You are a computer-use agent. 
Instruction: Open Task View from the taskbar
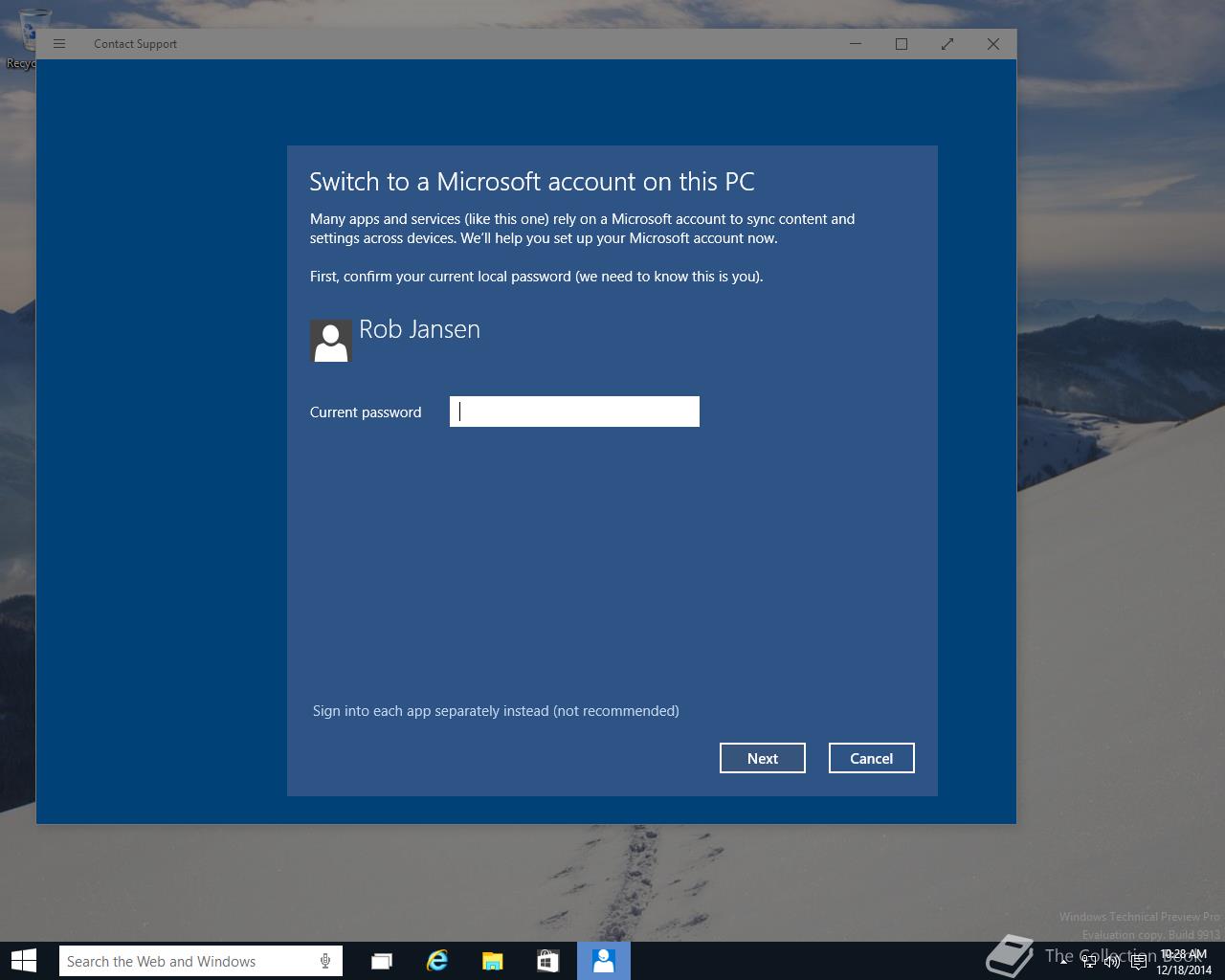[382, 961]
